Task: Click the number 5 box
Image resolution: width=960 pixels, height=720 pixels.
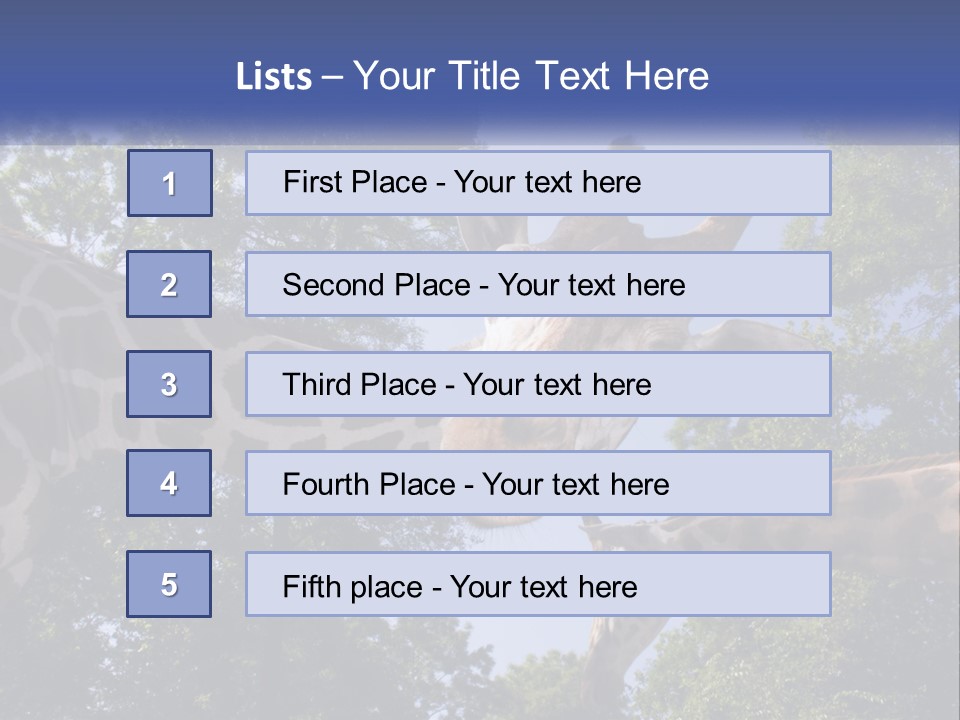Action: [x=169, y=583]
